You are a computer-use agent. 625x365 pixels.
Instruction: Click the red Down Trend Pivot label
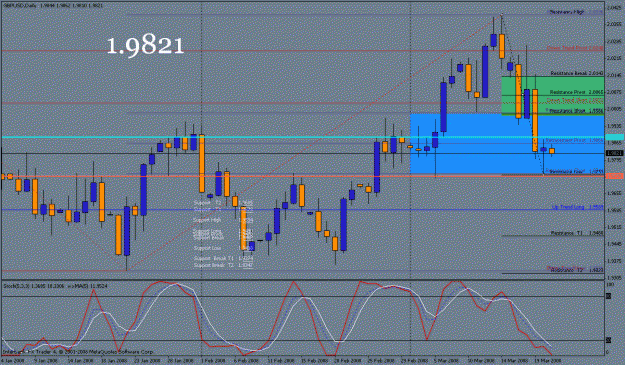pyautogui.click(x=575, y=48)
